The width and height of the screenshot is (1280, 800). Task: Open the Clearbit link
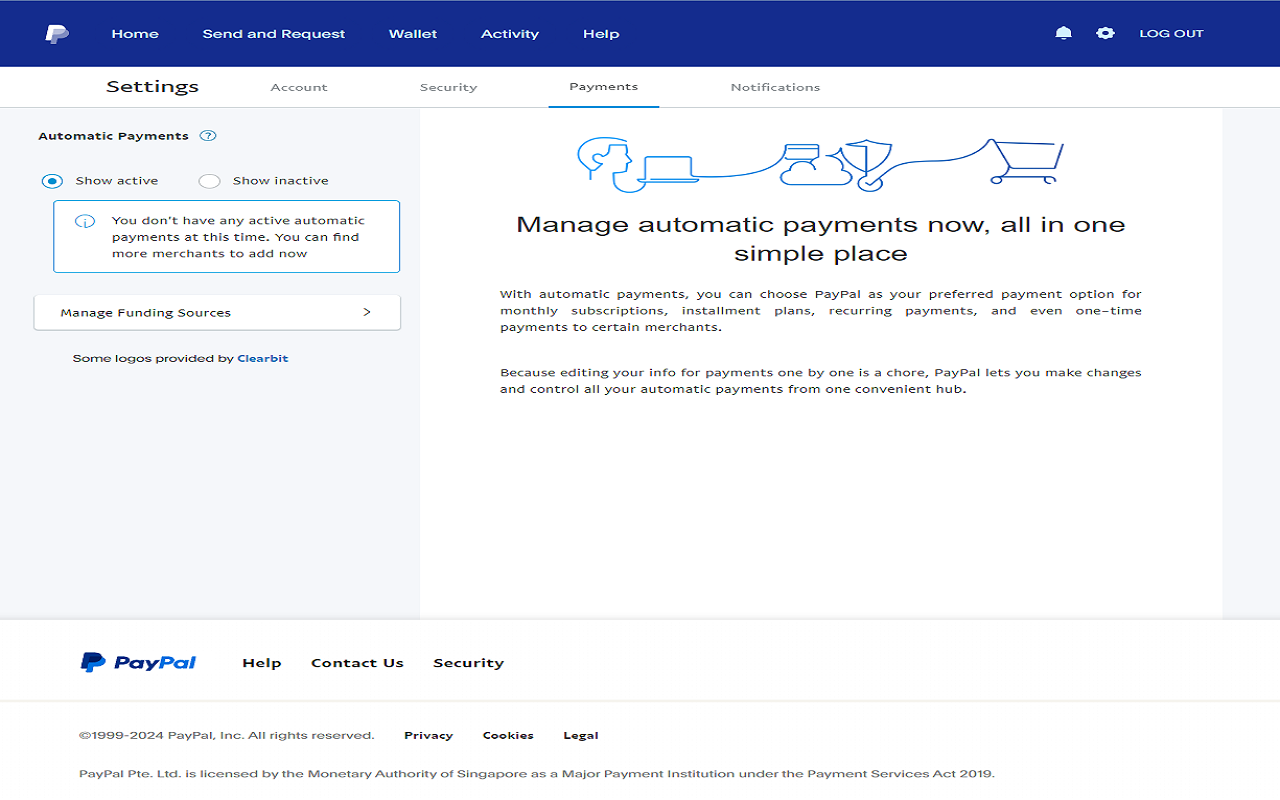tap(263, 358)
